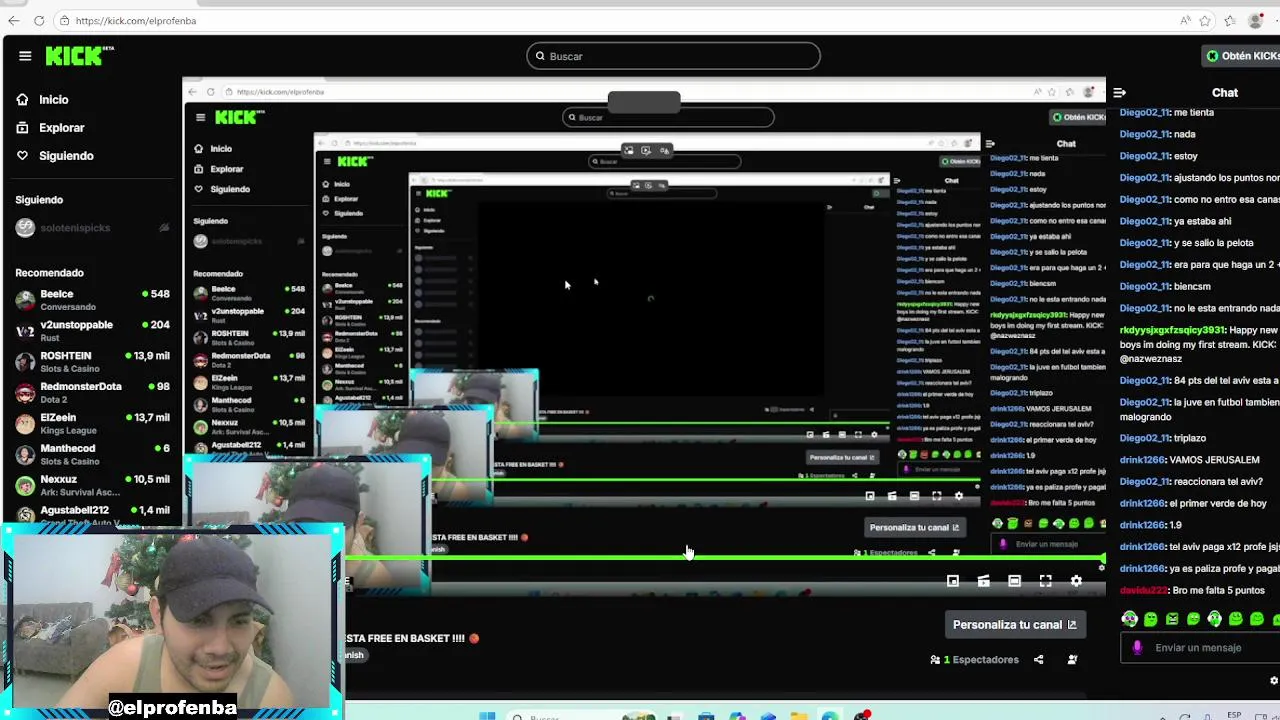Focus the Buscar search field

[673, 56]
